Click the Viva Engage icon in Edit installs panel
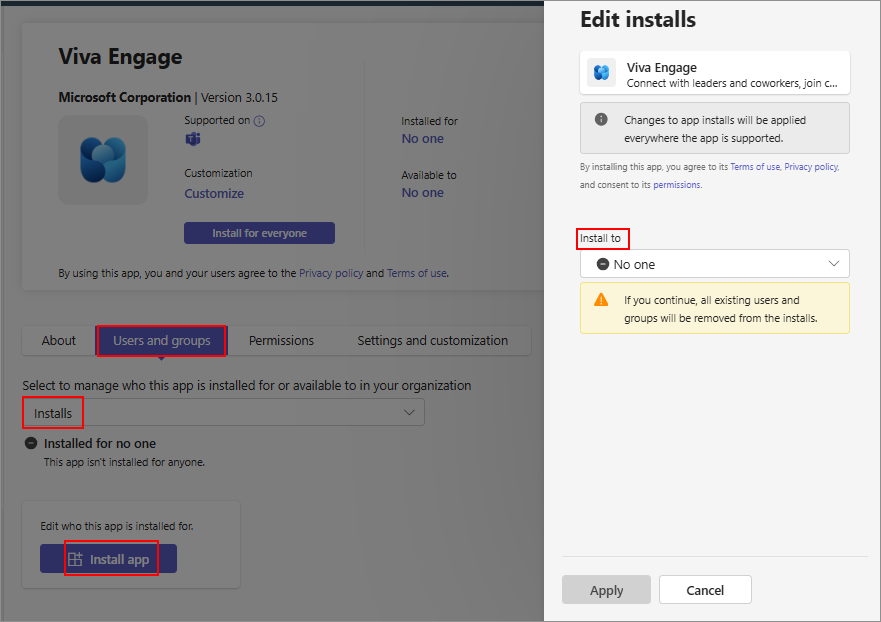This screenshot has width=881, height=622. click(601, 72)
